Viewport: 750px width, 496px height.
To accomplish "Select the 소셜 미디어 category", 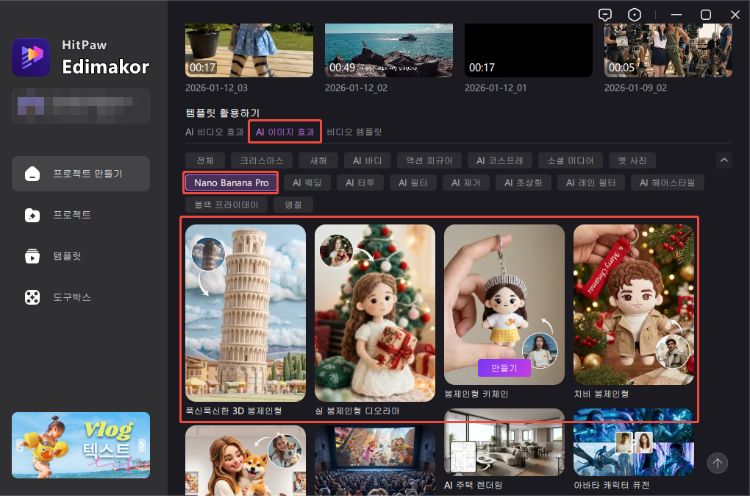I will pyautogui.click(x=570, y=161).
